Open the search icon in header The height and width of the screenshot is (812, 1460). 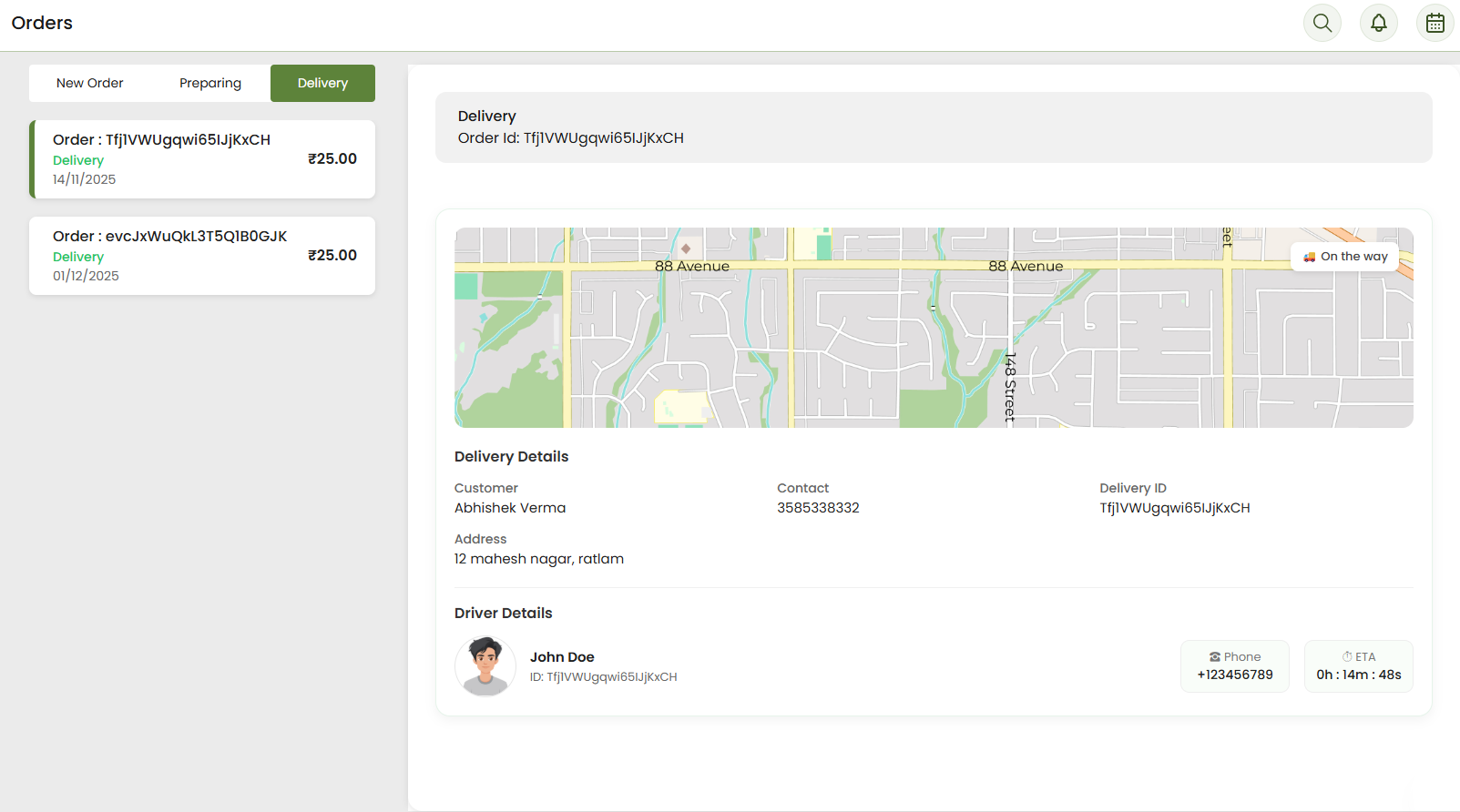click(1322, 23)
